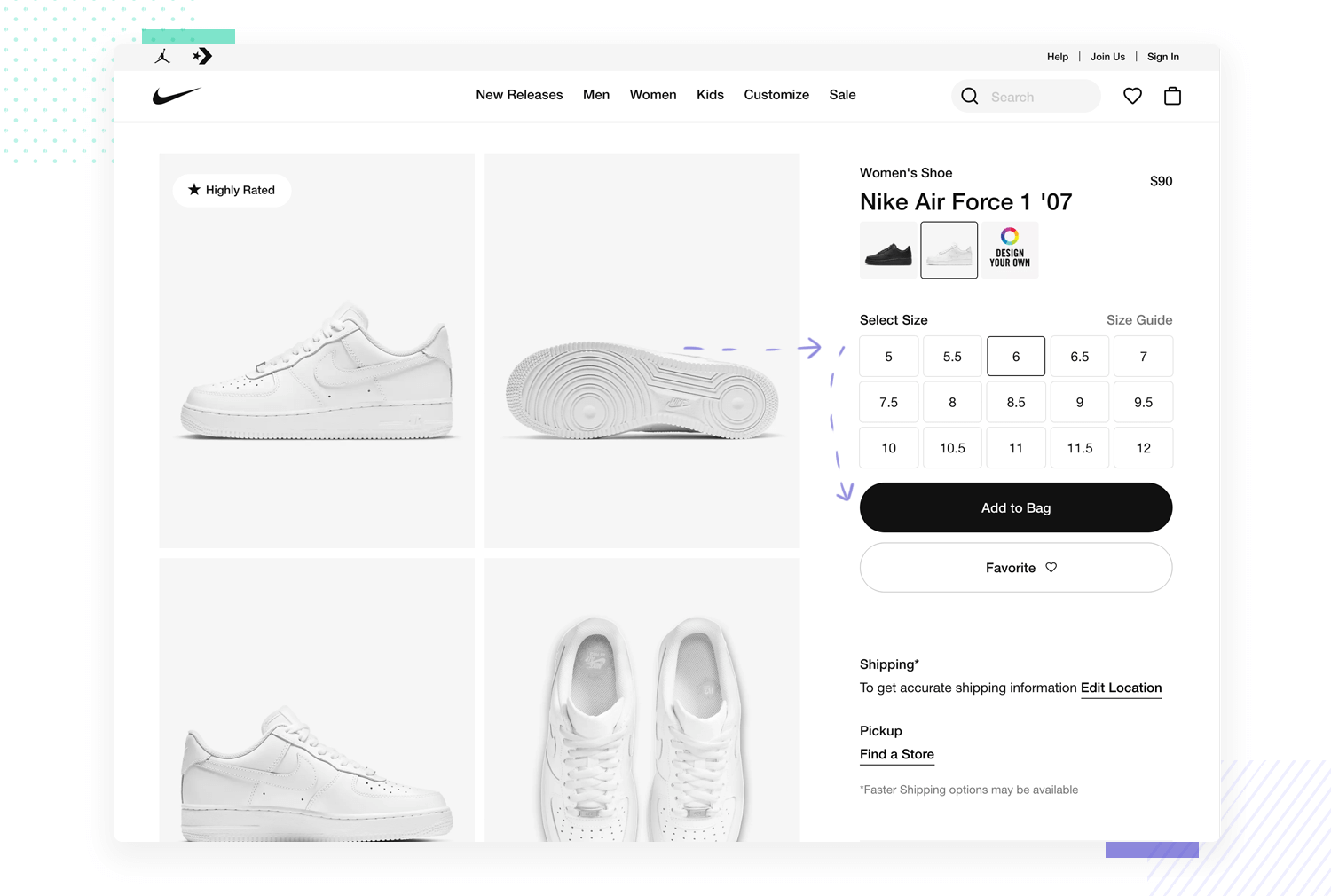
Task: Select size 5
Action: coord(889,357)
